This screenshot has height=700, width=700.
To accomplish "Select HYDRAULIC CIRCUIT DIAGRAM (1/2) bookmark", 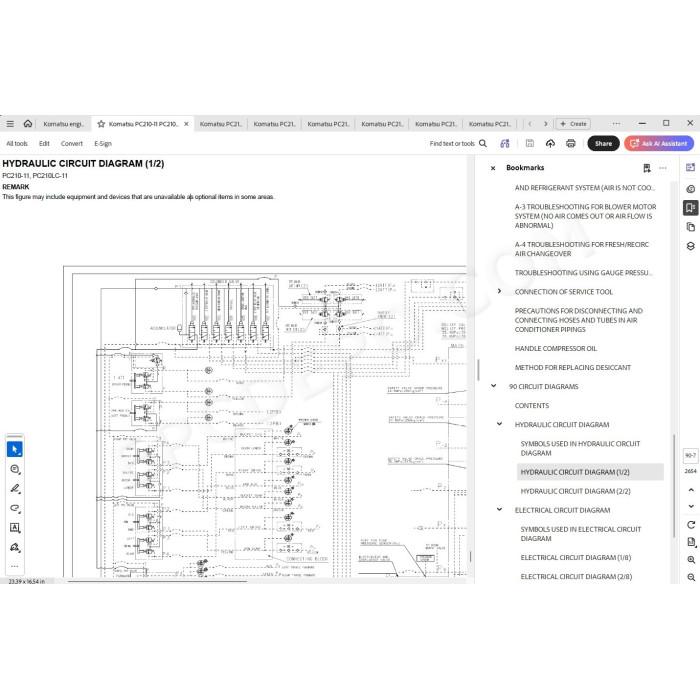I will pyautogui.click(x=590, y=472).
